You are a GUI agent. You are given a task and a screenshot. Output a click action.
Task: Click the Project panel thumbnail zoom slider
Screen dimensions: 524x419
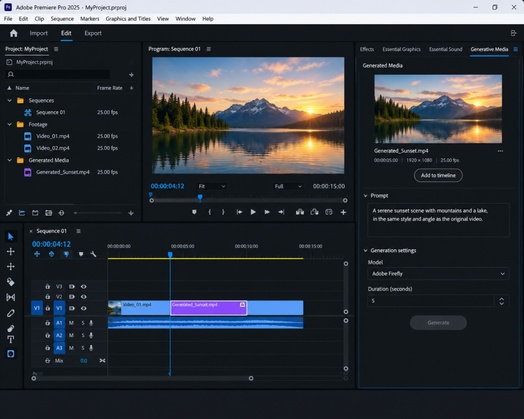point(98,213)
